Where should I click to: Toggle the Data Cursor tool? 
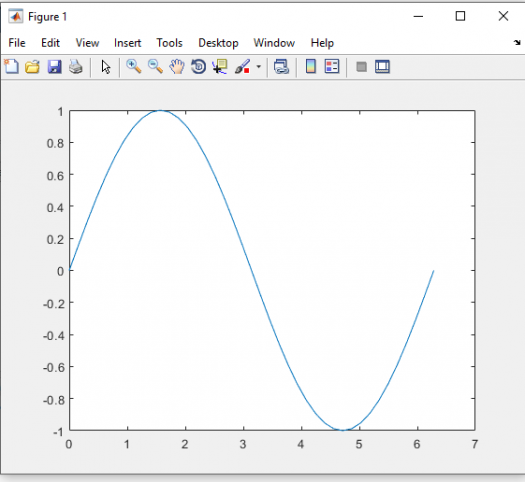click(220, 66)
